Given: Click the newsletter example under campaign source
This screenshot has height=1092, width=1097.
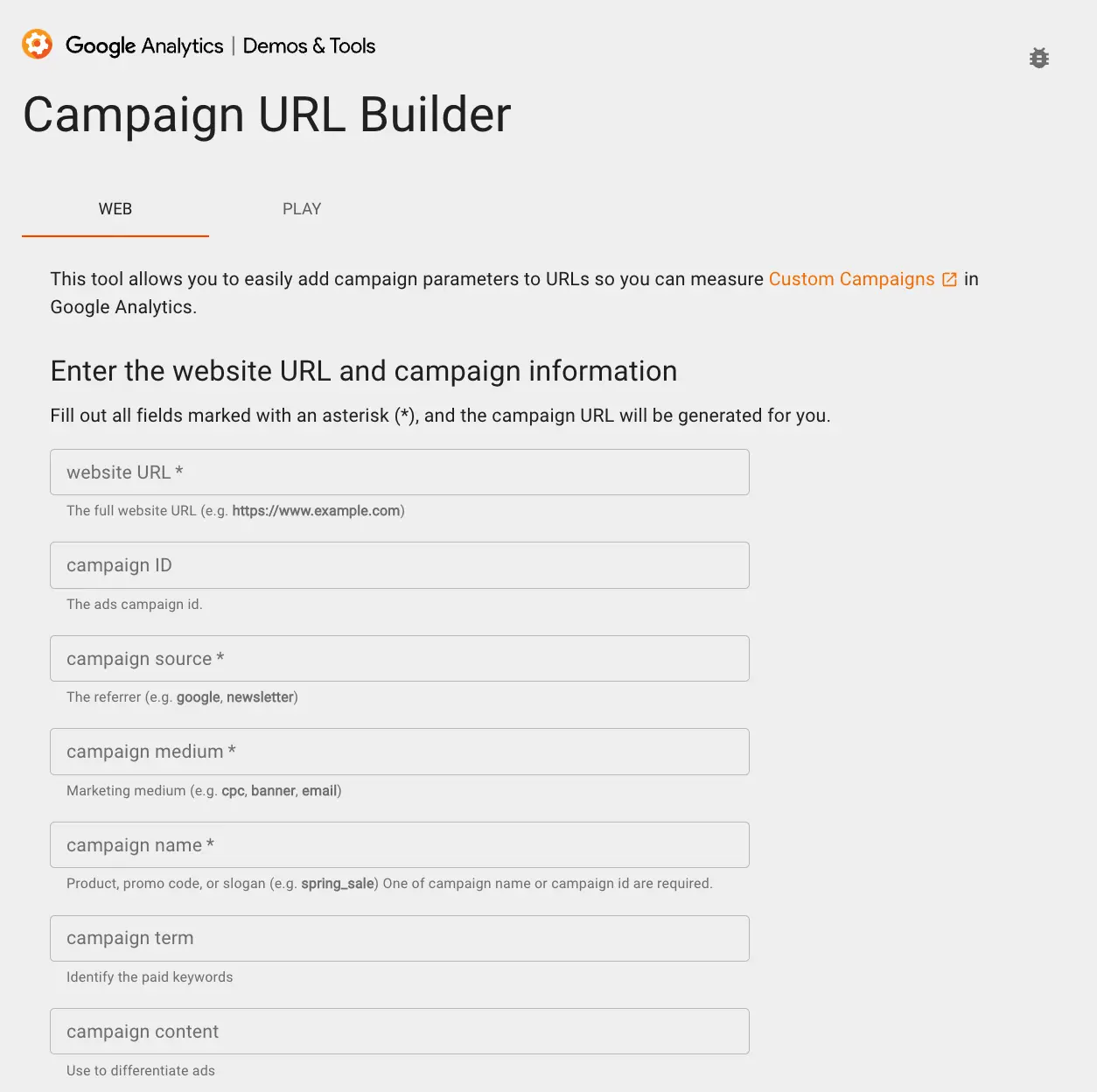Looking at the screenshot, I should point(260,697).
